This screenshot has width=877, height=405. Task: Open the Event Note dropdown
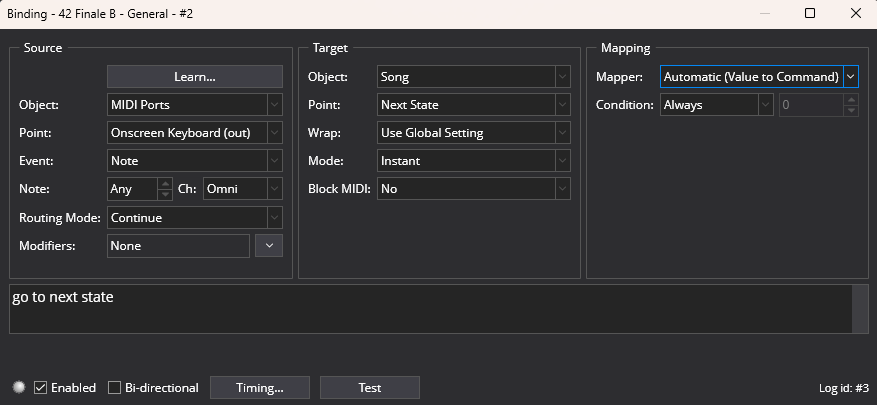(195, 161)
